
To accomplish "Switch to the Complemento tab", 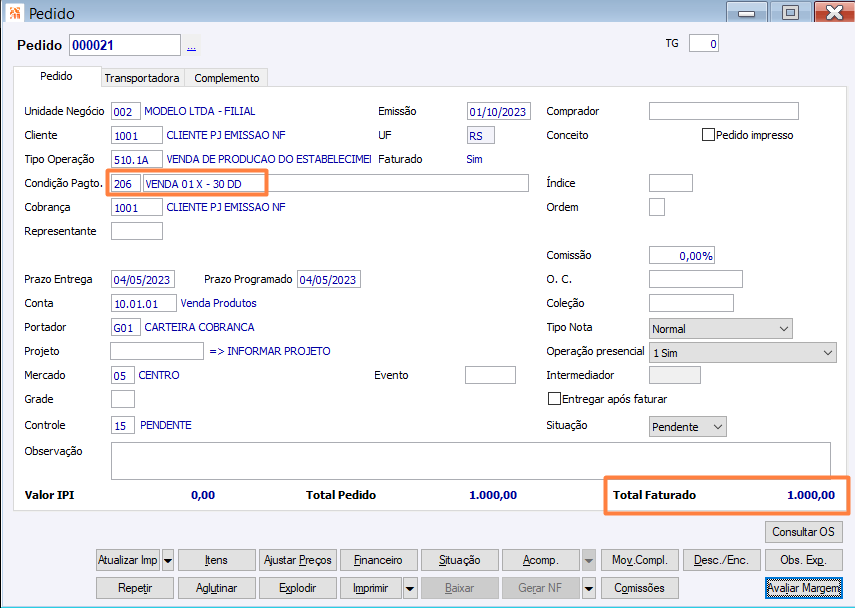I will (226, 78).
